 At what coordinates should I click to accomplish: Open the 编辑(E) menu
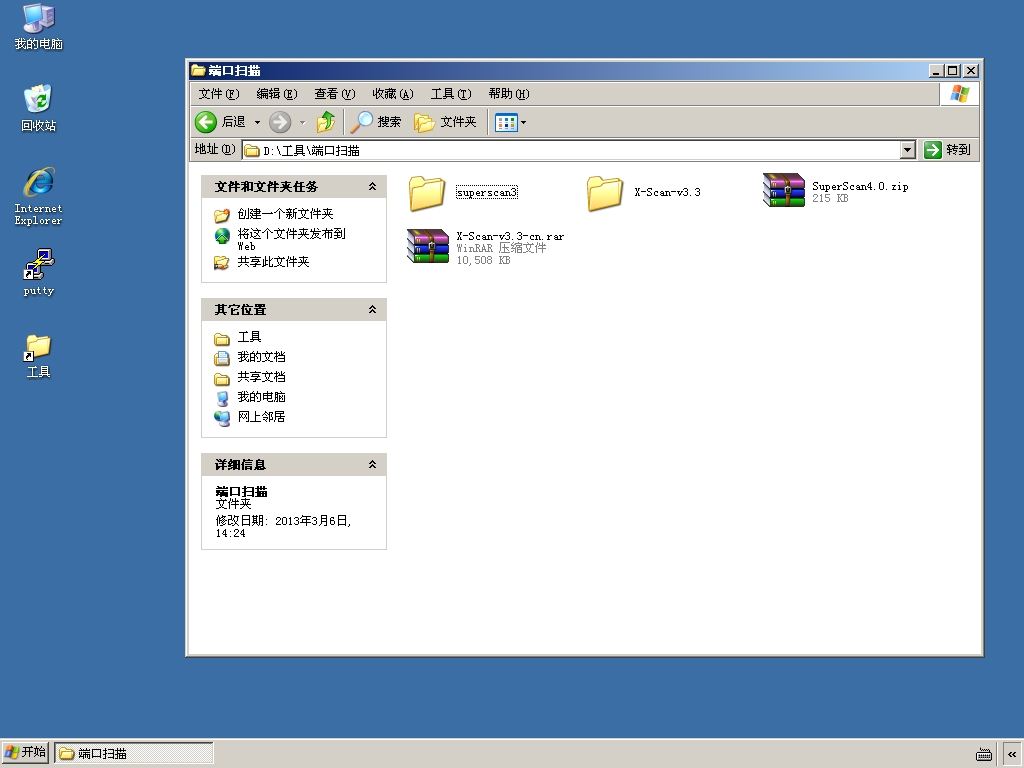coord(277,94)
